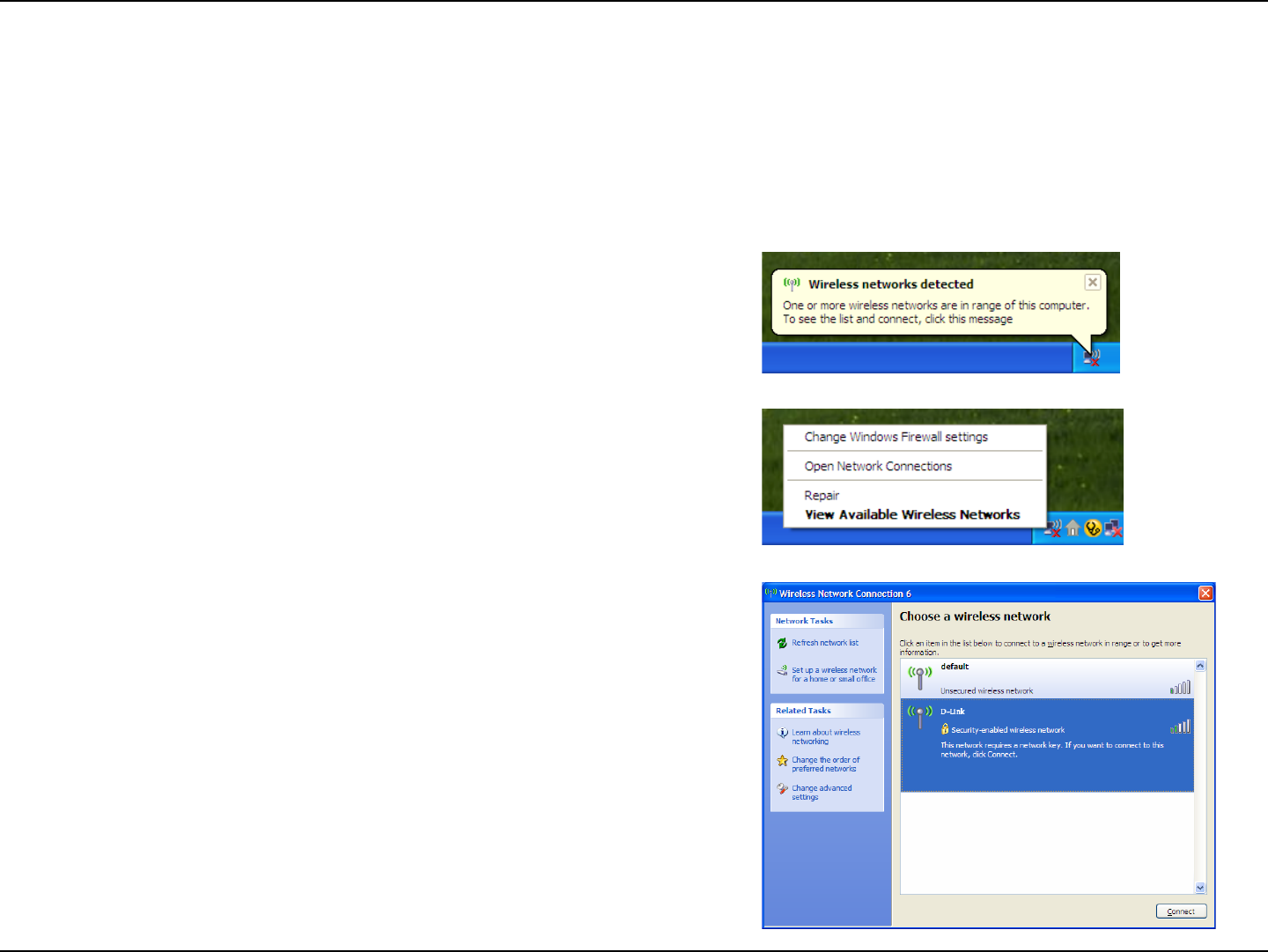Click the wireless tray icon with red X
The height and width of the screenshot is (952, 1268).
(1092, 357)
